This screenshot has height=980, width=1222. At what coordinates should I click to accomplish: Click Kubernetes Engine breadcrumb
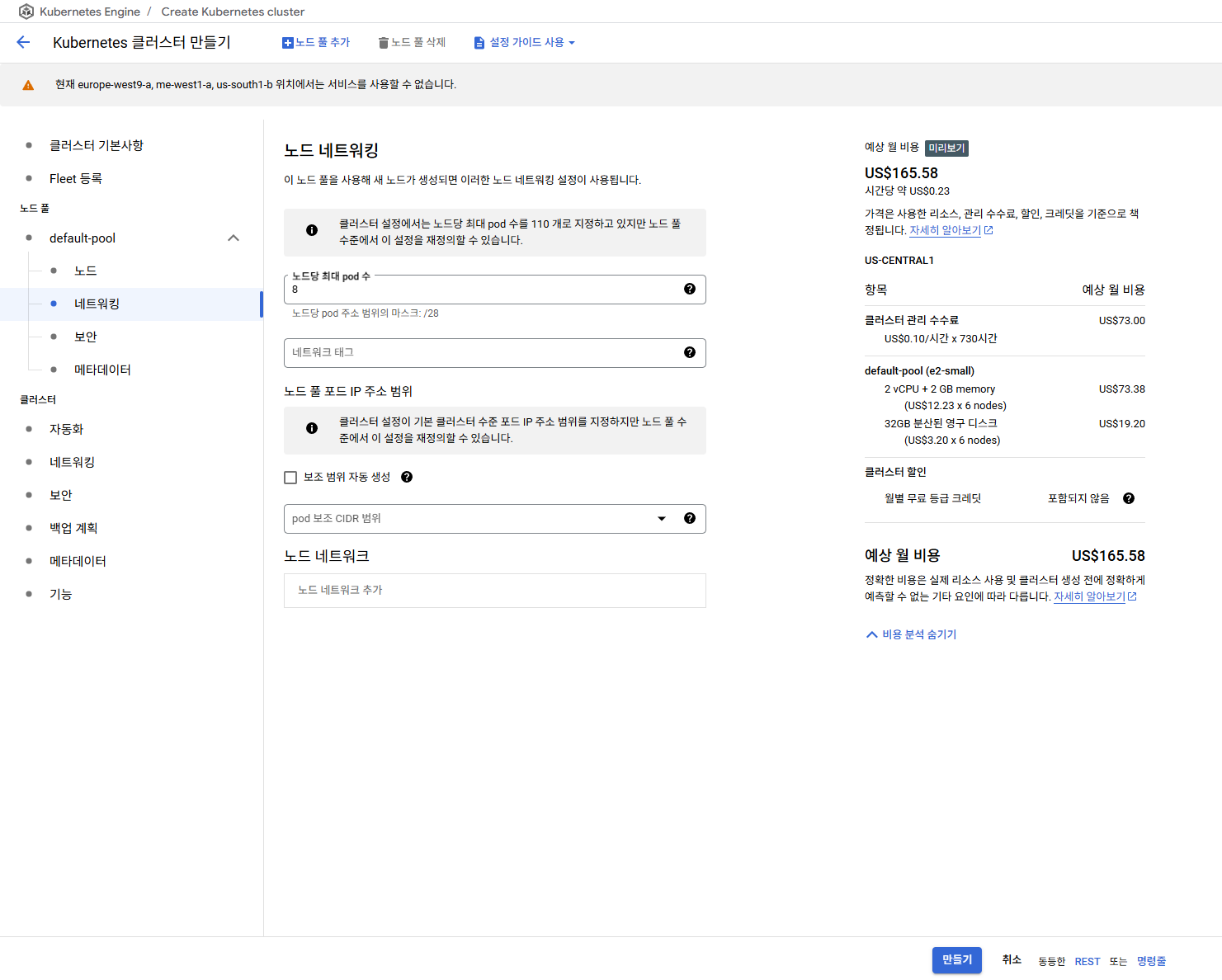coord(90,12)
